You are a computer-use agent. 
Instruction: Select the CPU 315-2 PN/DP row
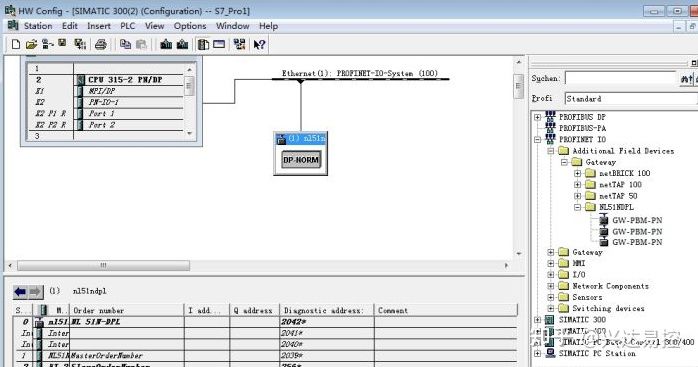click(x=106, y=80)
